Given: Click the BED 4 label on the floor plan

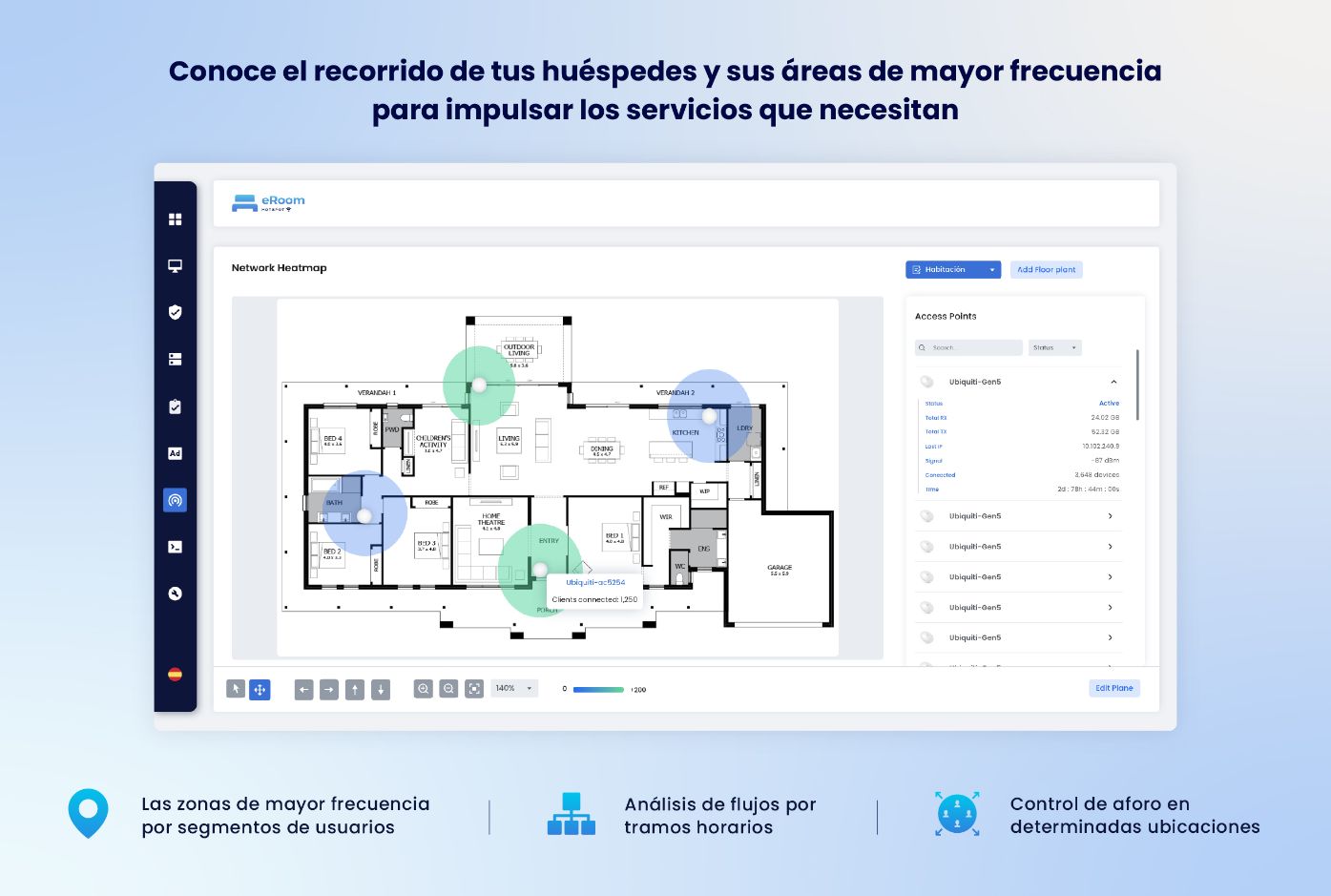Looking at the screenshot, I should click(x=333, y=440).
